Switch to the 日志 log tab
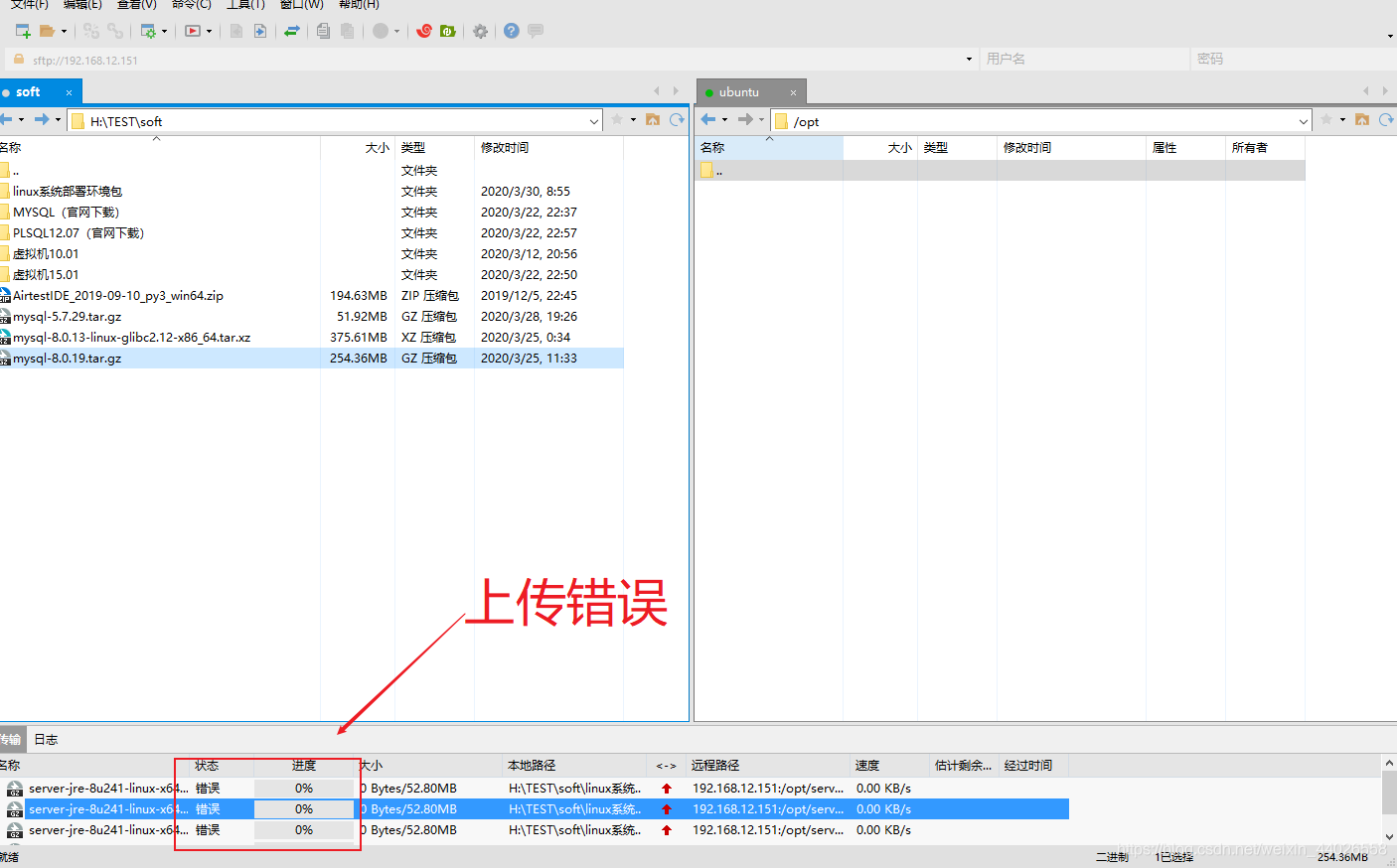This screenshot has width=1397, height=868. coord(46,740)
